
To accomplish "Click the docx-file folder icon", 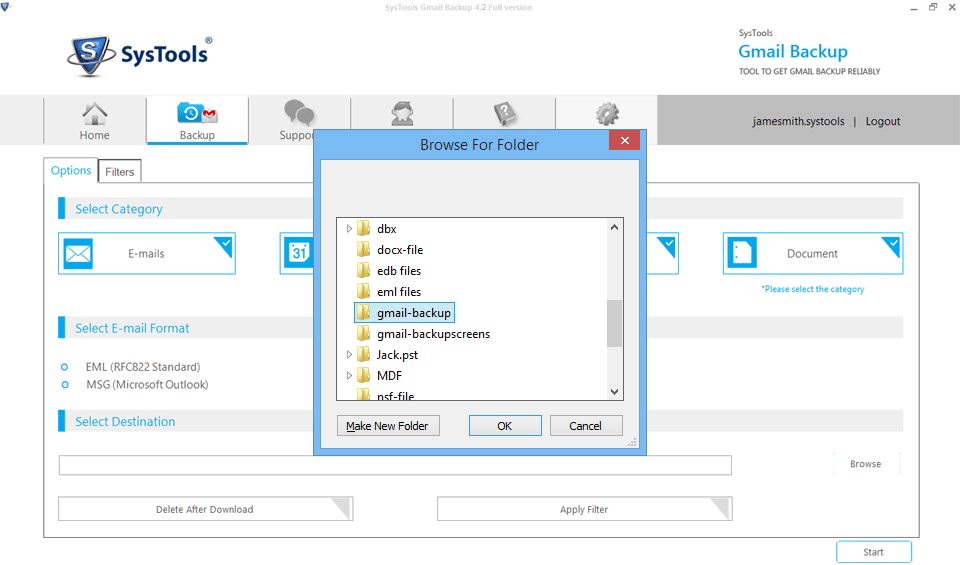I will [364, 250].
